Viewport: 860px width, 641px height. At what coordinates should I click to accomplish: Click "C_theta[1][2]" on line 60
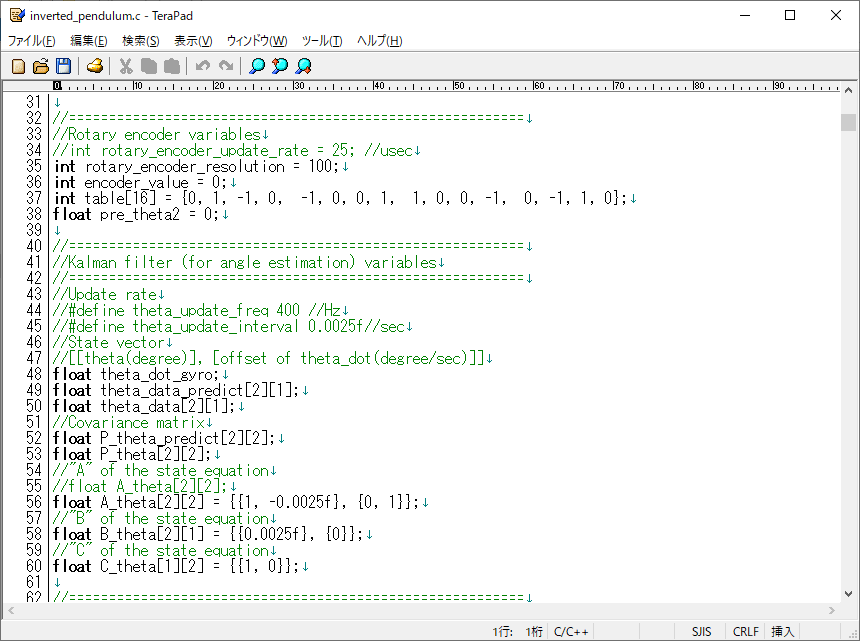coord(152,566)
